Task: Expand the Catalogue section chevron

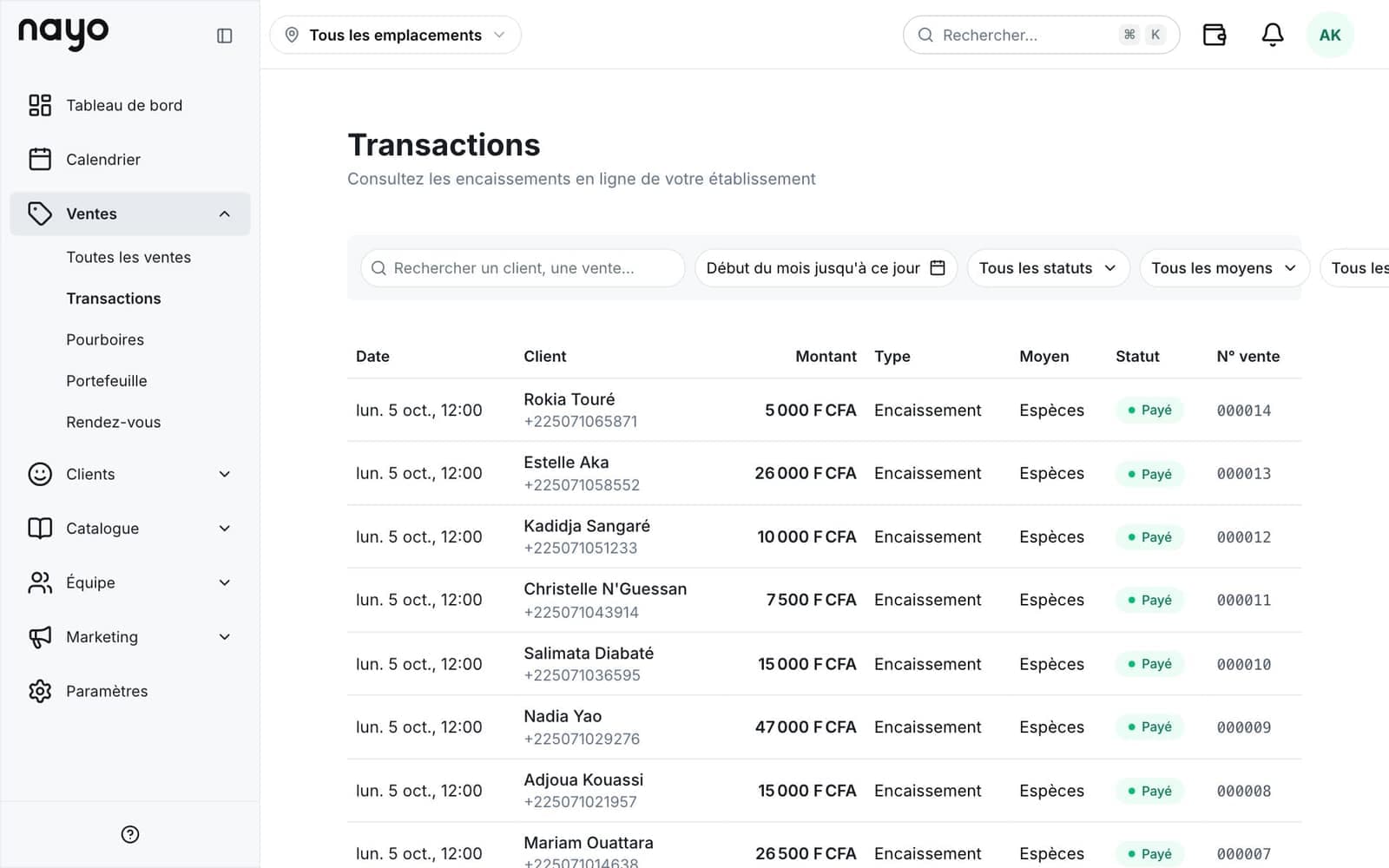Action: point(225,528)
